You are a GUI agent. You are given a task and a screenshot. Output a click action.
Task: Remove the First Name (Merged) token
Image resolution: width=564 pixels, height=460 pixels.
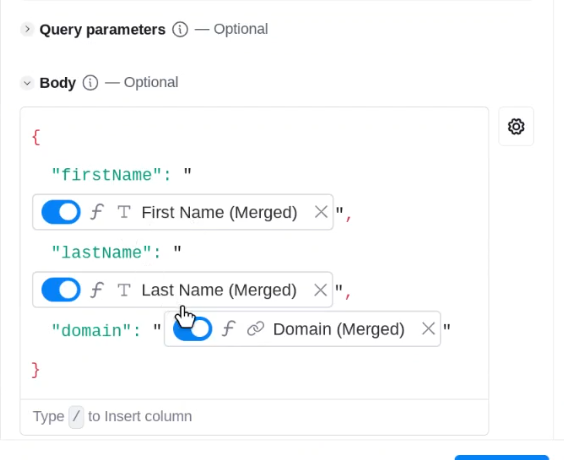[x=321, y=212]
